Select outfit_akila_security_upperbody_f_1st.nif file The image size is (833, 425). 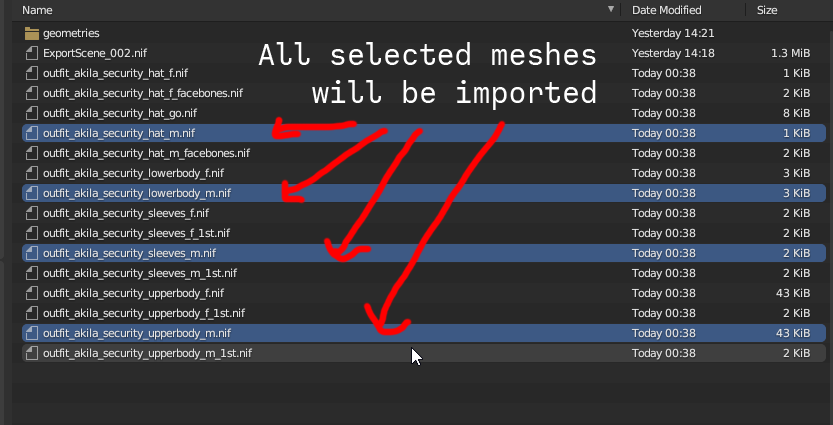(x=424, y=313)
